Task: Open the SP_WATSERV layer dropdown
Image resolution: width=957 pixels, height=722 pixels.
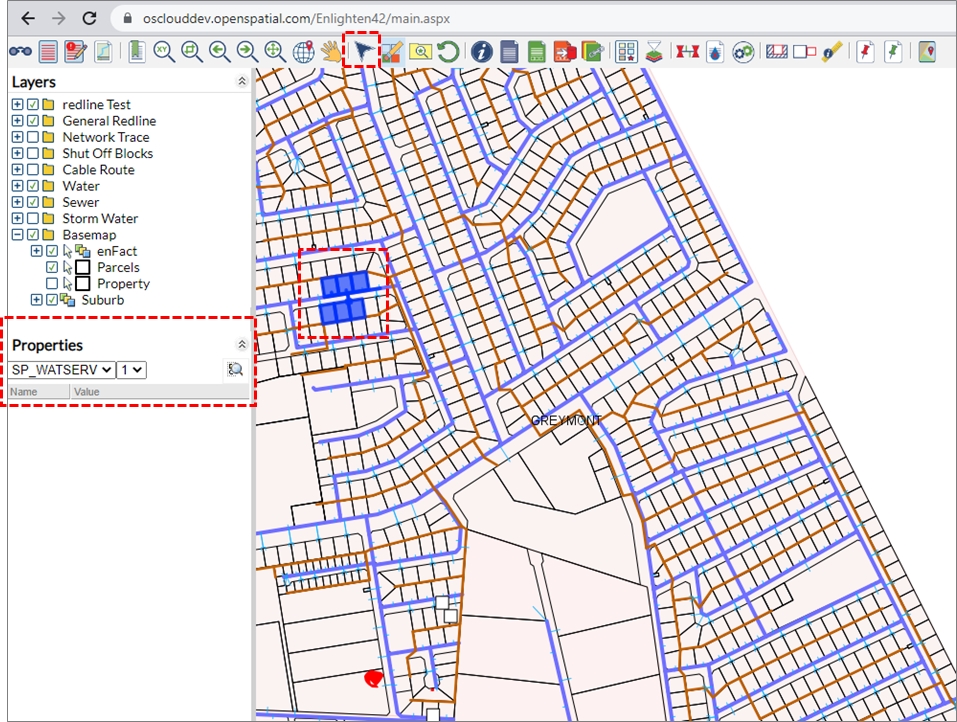Action: [x=61, y=370]
